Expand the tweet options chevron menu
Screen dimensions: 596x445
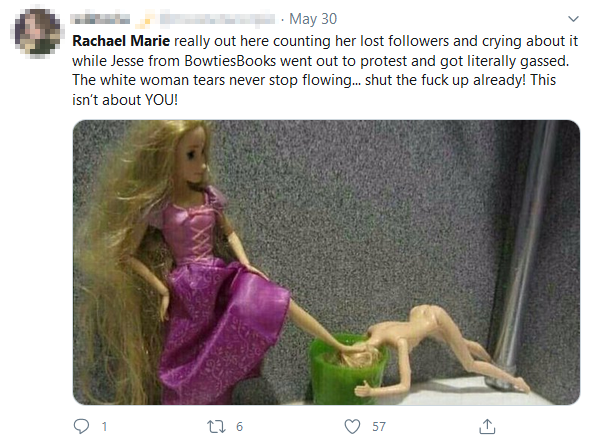pos(573,19)
